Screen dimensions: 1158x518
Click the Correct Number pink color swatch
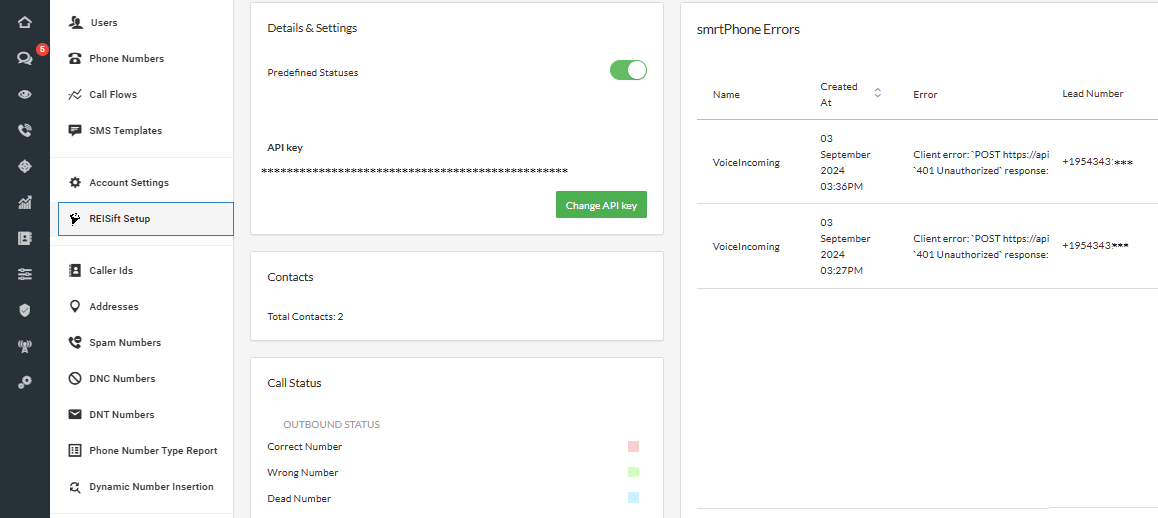point(633,447)
